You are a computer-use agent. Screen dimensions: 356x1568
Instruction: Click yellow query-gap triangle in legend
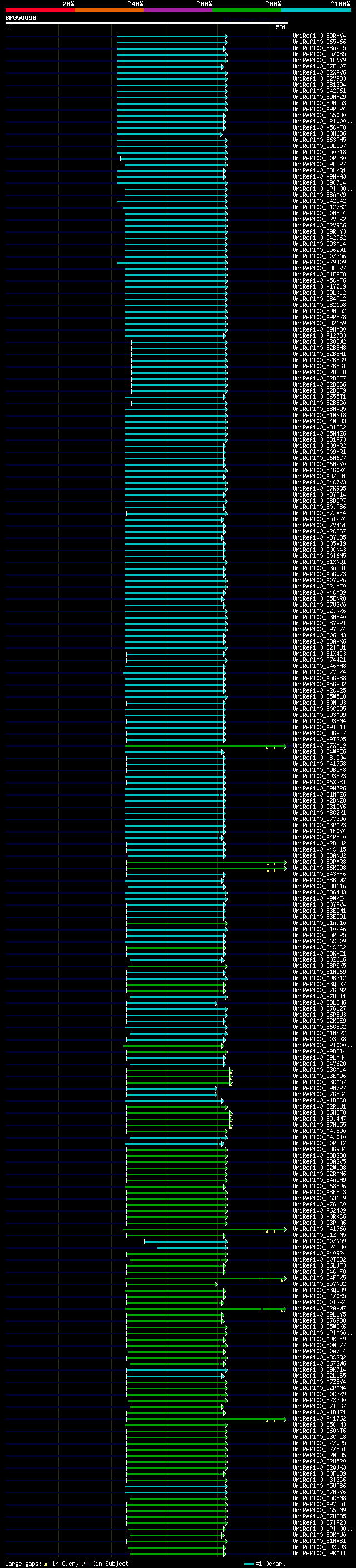(46, 1564)
